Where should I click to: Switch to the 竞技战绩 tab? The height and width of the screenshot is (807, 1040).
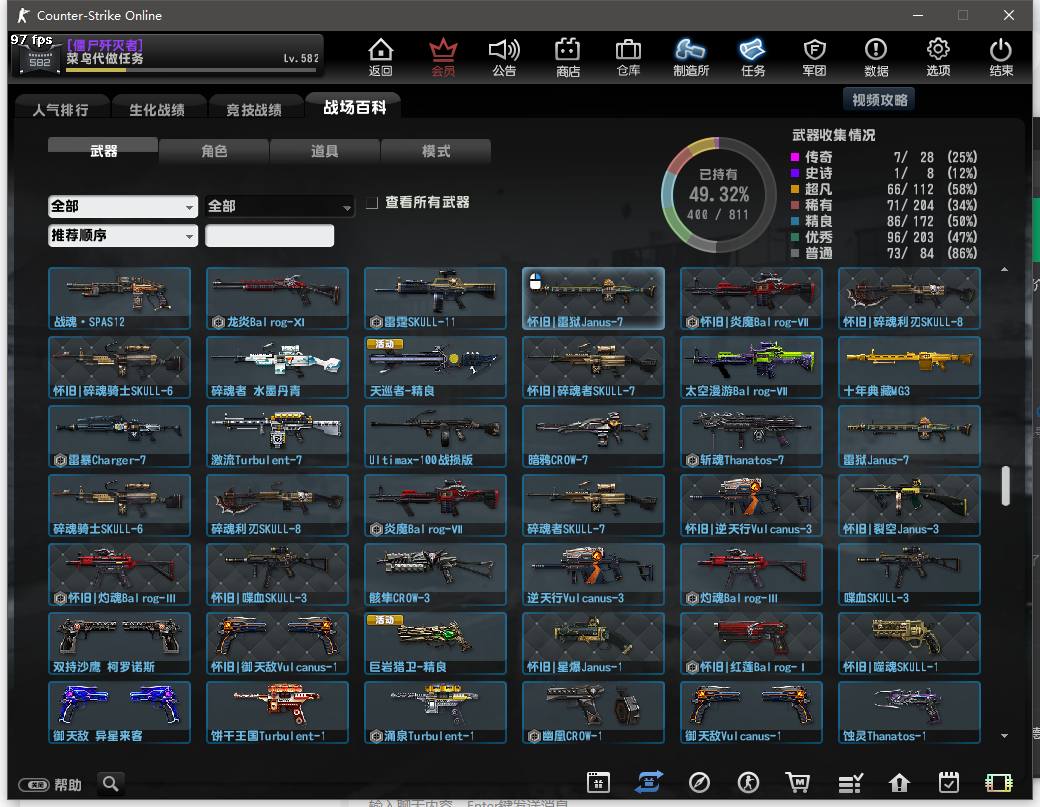pyautogui.click(x=254, y=109)
